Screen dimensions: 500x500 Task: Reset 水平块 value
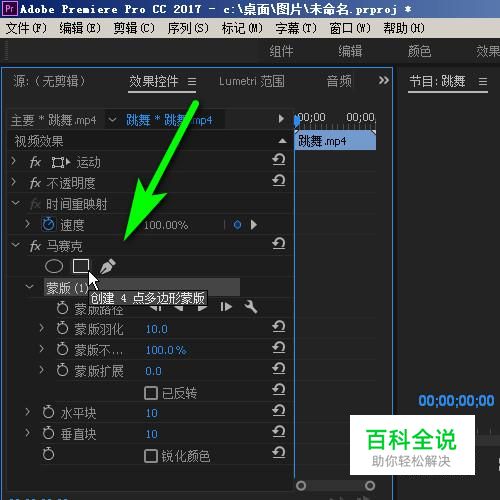pos(279,411)
